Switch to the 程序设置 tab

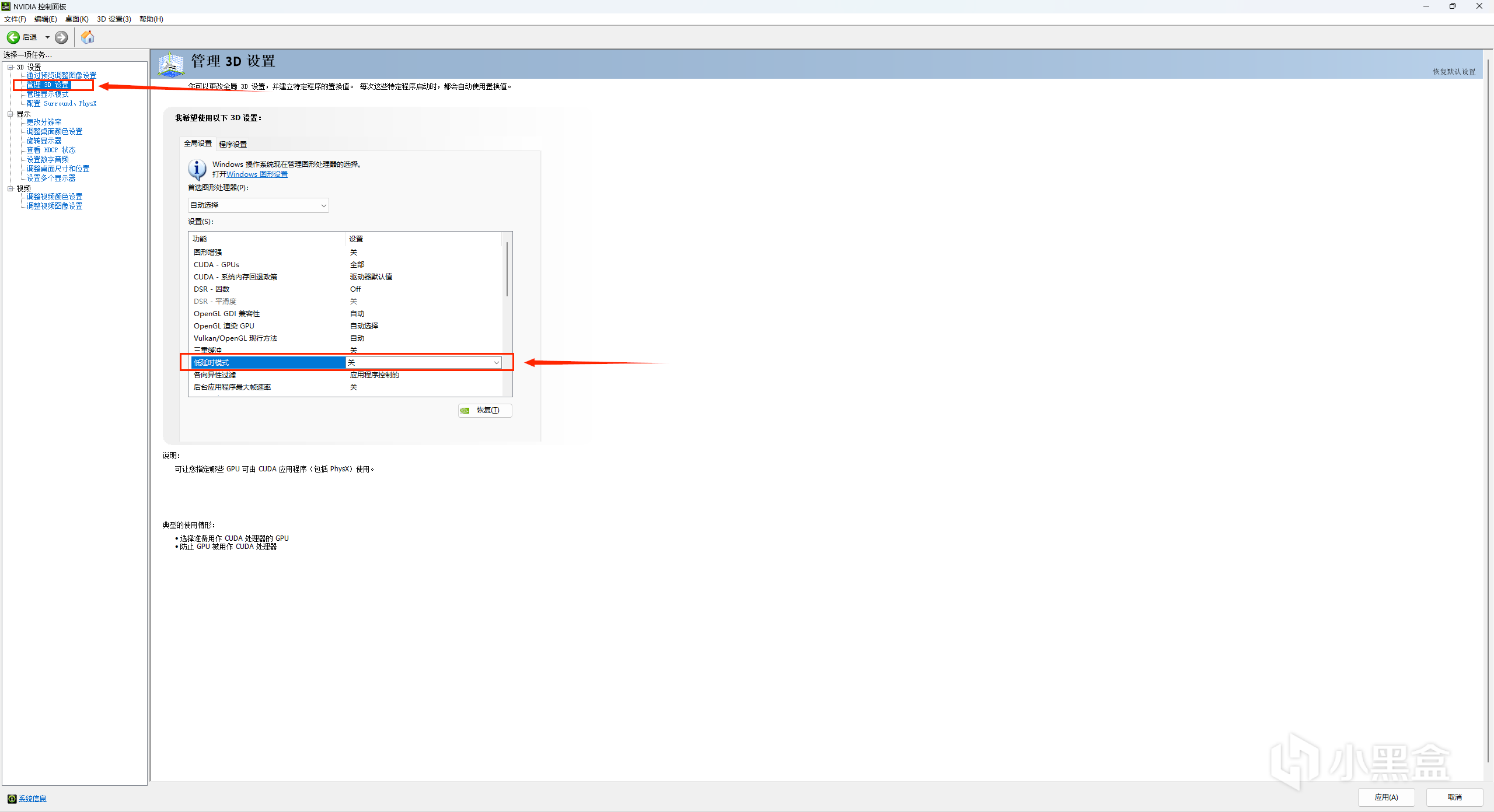[x=232, y=144]
